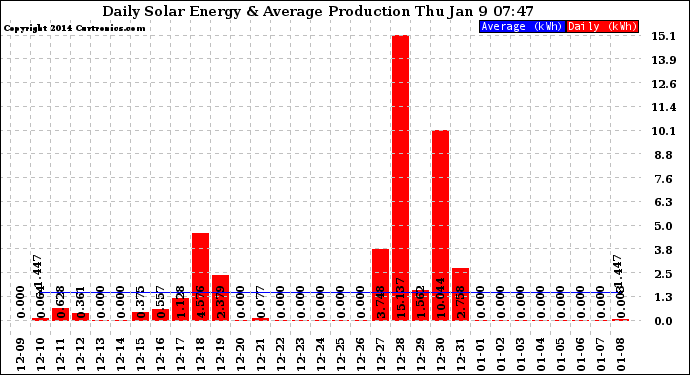Click the 3.748 value label
The height and width of the screenshot is (375, 690).
pos(381,301)
